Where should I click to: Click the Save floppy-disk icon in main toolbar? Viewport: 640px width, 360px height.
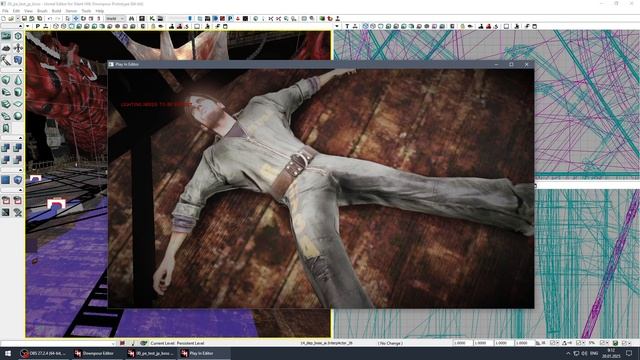(24, 19)
